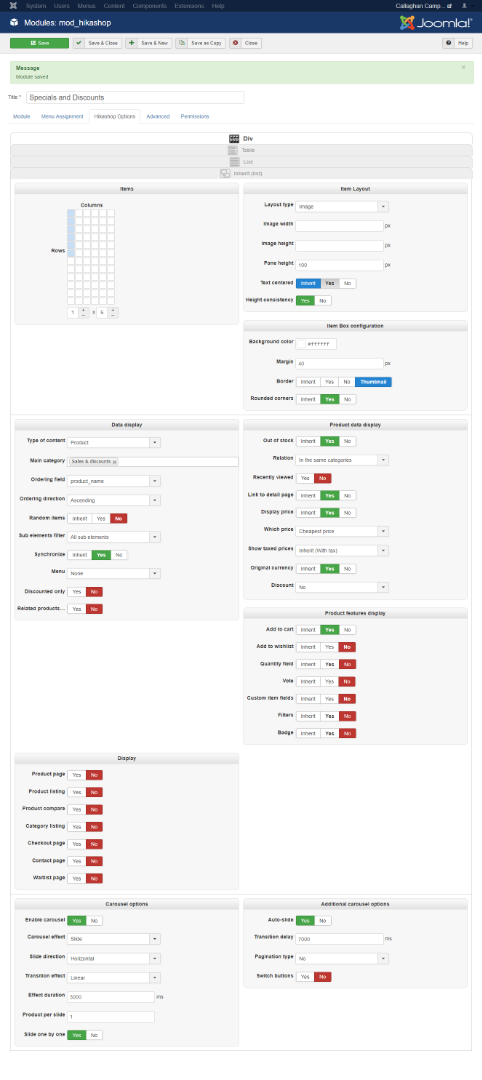Open the Ordering direction dropdown
Screen dimensions: 482x1080
(114, 500)
